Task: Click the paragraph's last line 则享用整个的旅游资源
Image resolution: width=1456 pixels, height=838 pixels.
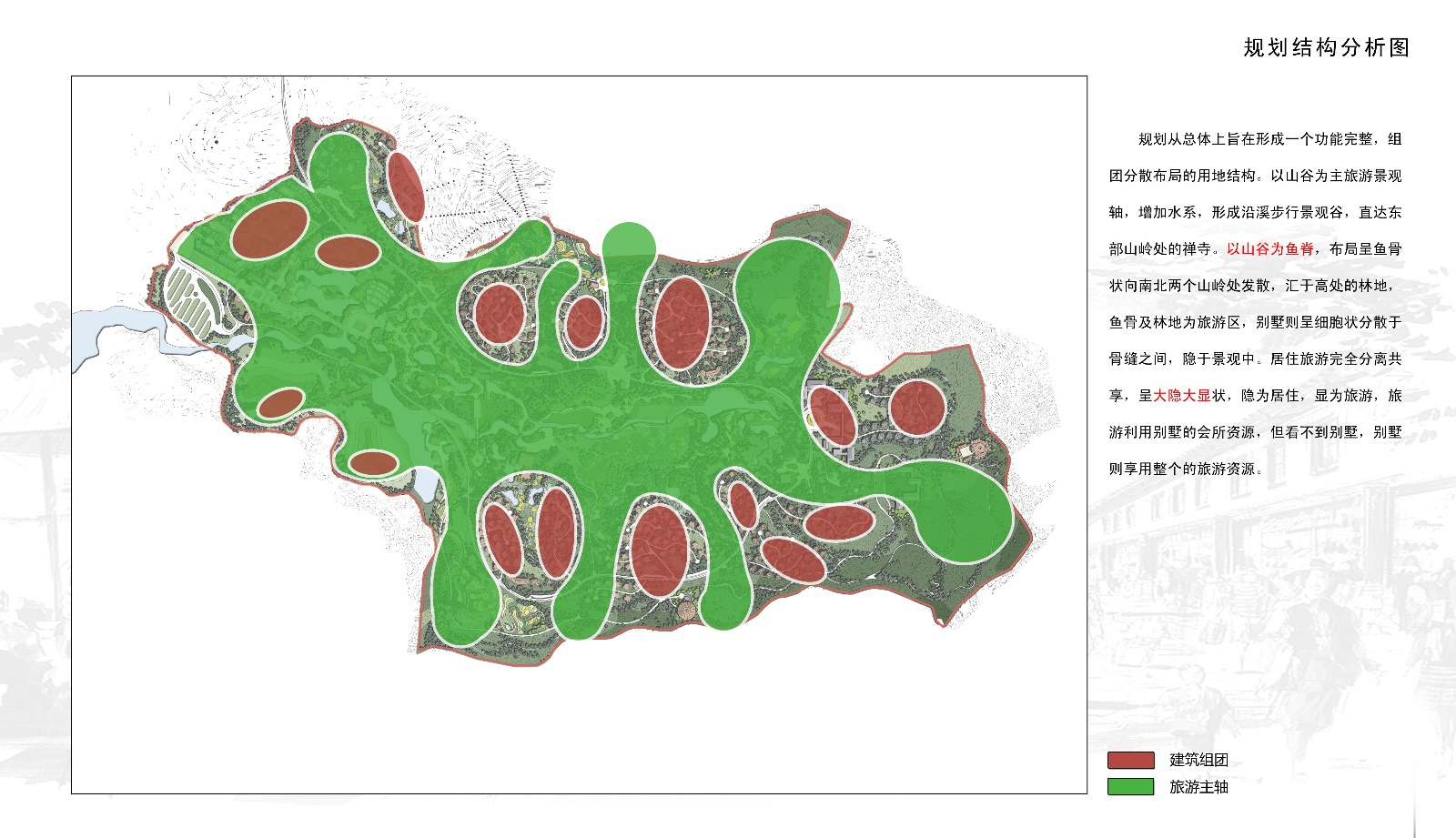Action: pyautogui.click(x=1185, y=469)
